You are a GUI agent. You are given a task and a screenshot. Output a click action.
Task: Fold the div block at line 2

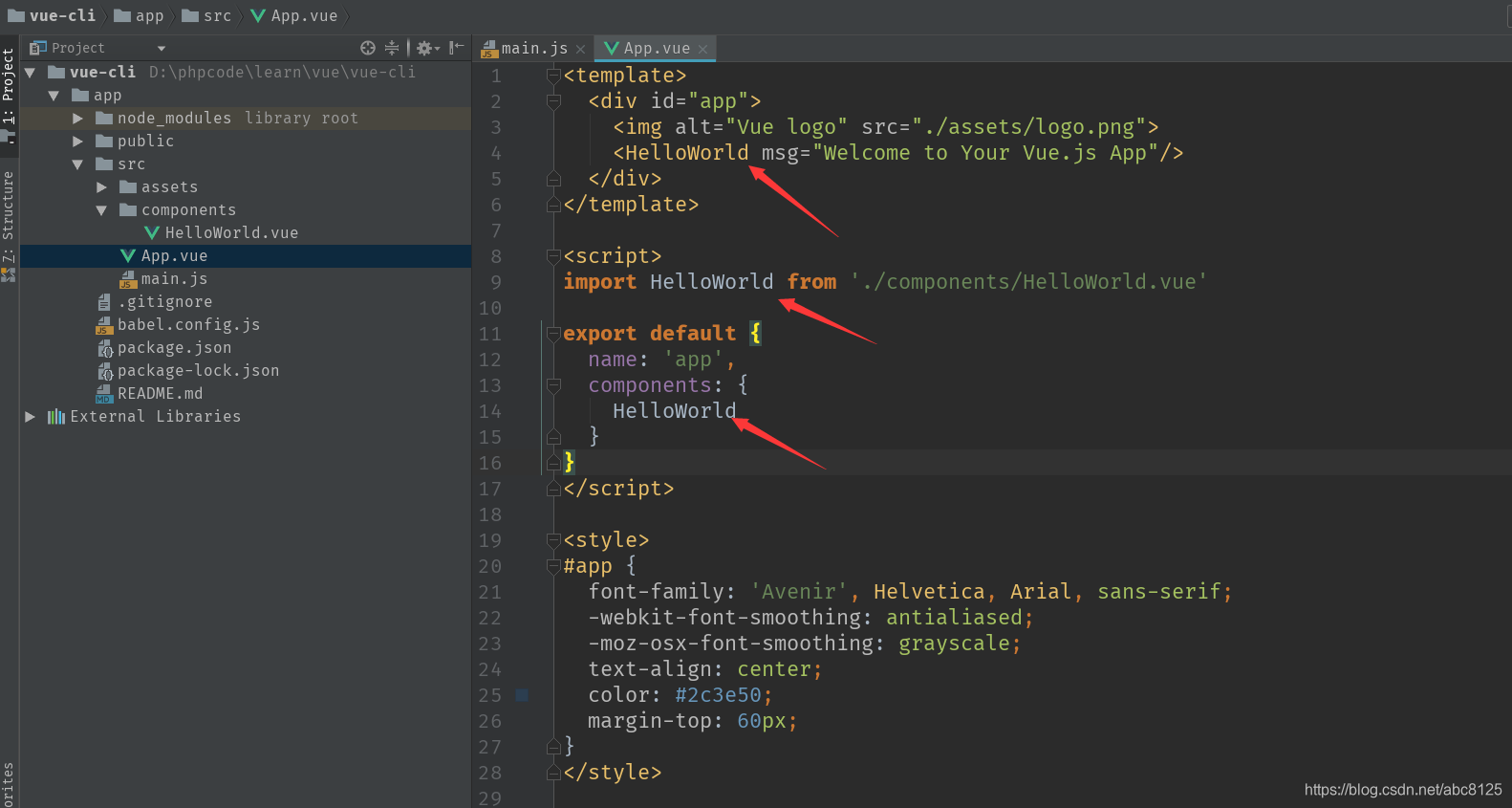click(x=553, y=100)
